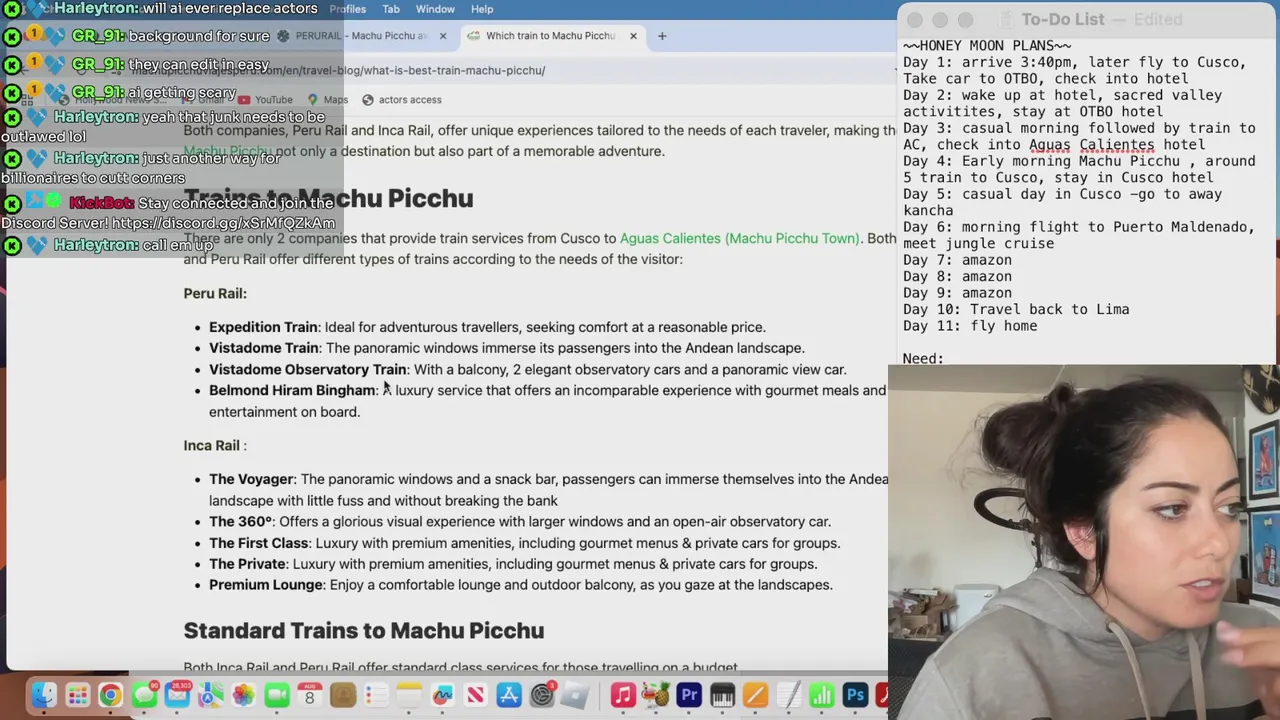1280x720 pixels.
Task: Open the YouTube bookmark
Action: (x=266, y=100)
